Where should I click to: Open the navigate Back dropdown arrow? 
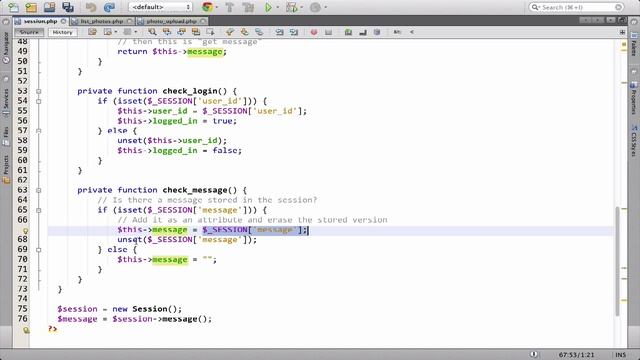(116, 32)
